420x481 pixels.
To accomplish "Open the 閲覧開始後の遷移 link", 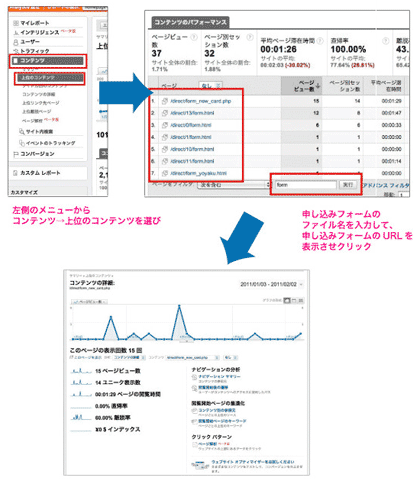I will [x=213, y=387].
